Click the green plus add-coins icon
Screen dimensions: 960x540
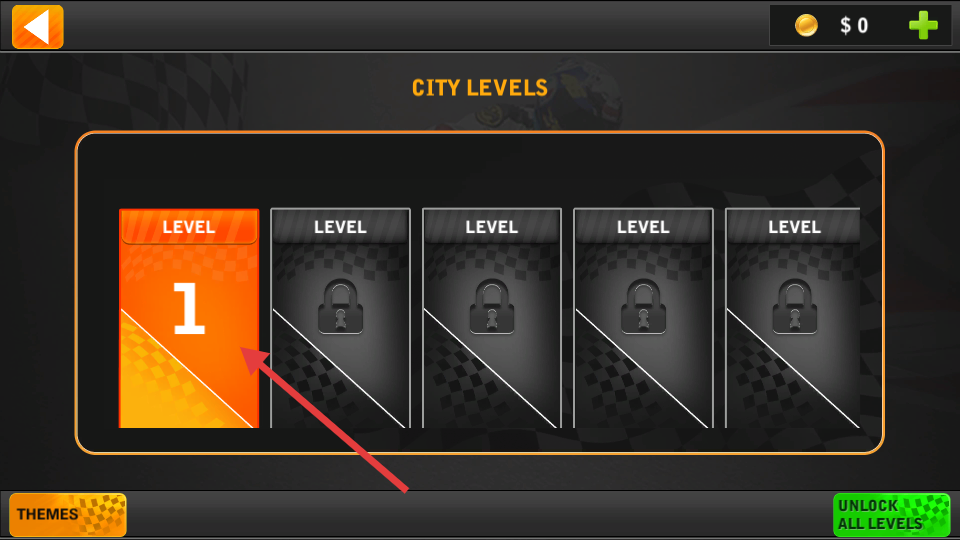coord(923,25)
